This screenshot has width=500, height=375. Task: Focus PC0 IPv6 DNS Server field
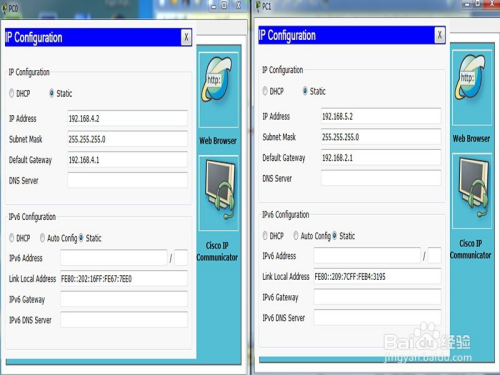point(124,320)
